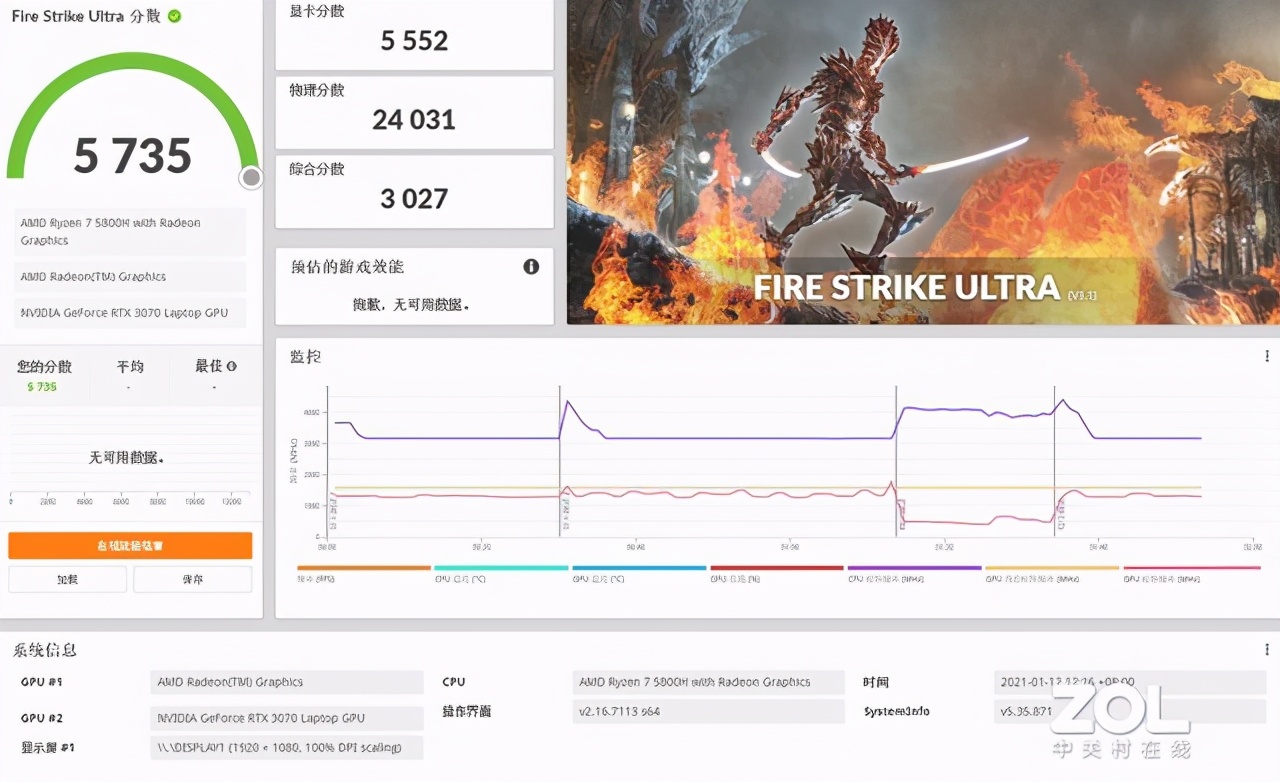Toggle the blue GPU temperature legend series

(639, 573)
